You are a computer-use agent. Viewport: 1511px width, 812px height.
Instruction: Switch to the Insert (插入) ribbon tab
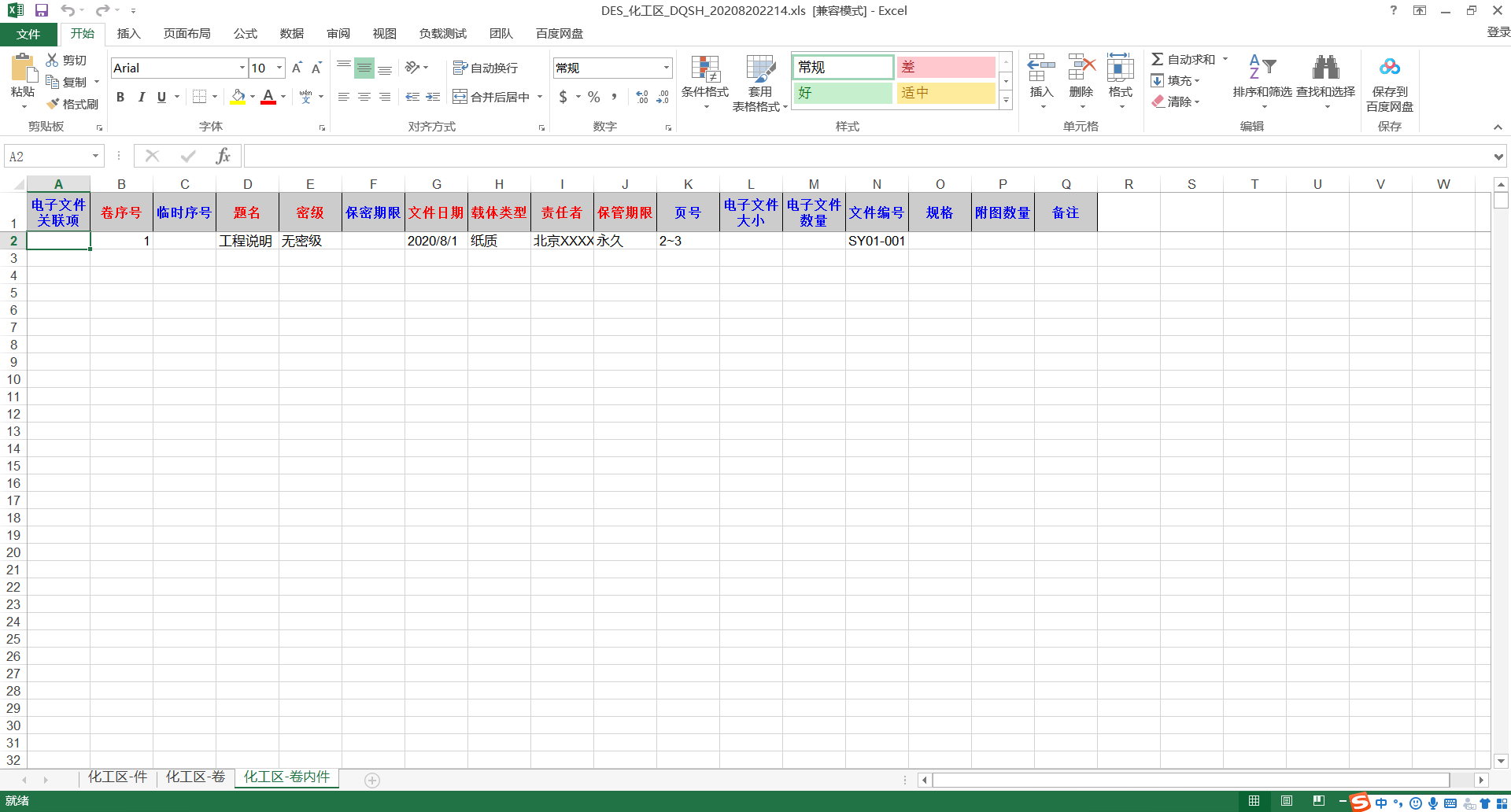128,34
